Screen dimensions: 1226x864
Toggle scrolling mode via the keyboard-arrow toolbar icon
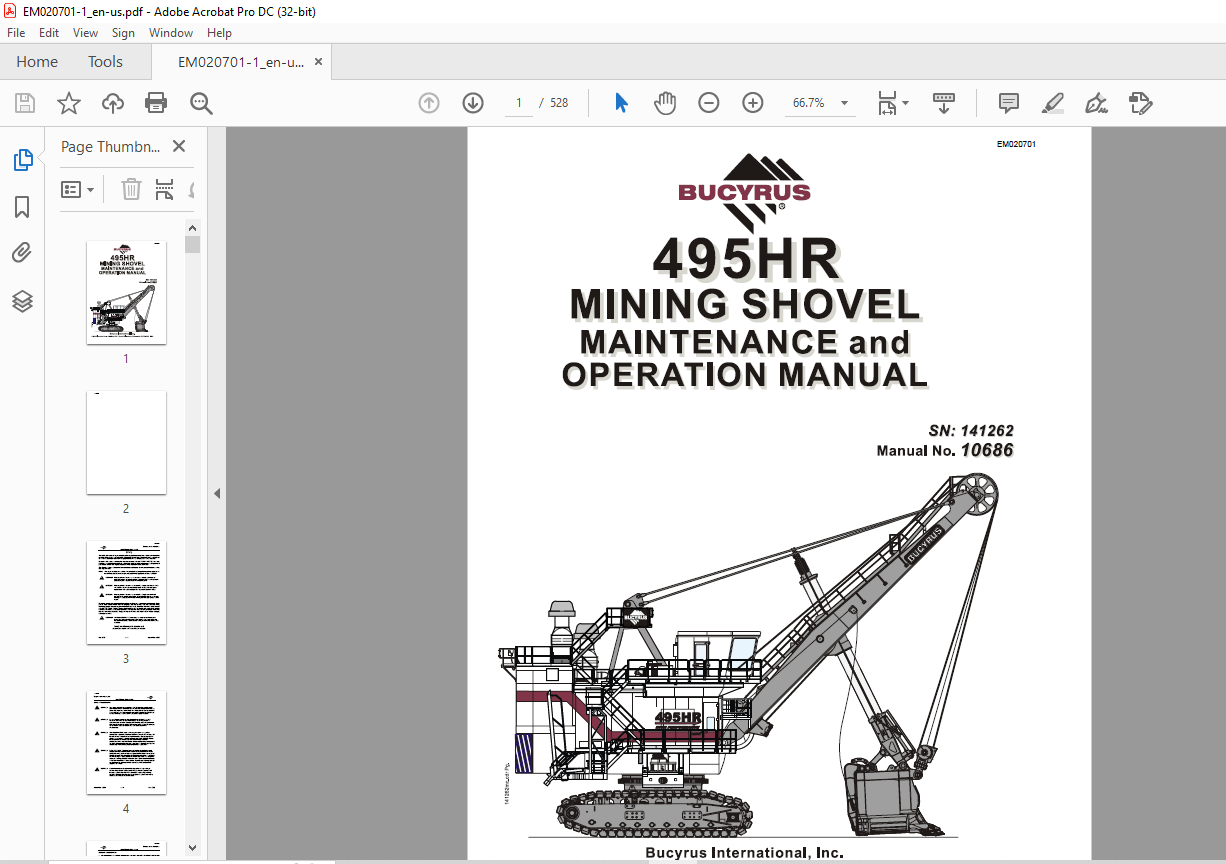[x=944, y=103]
